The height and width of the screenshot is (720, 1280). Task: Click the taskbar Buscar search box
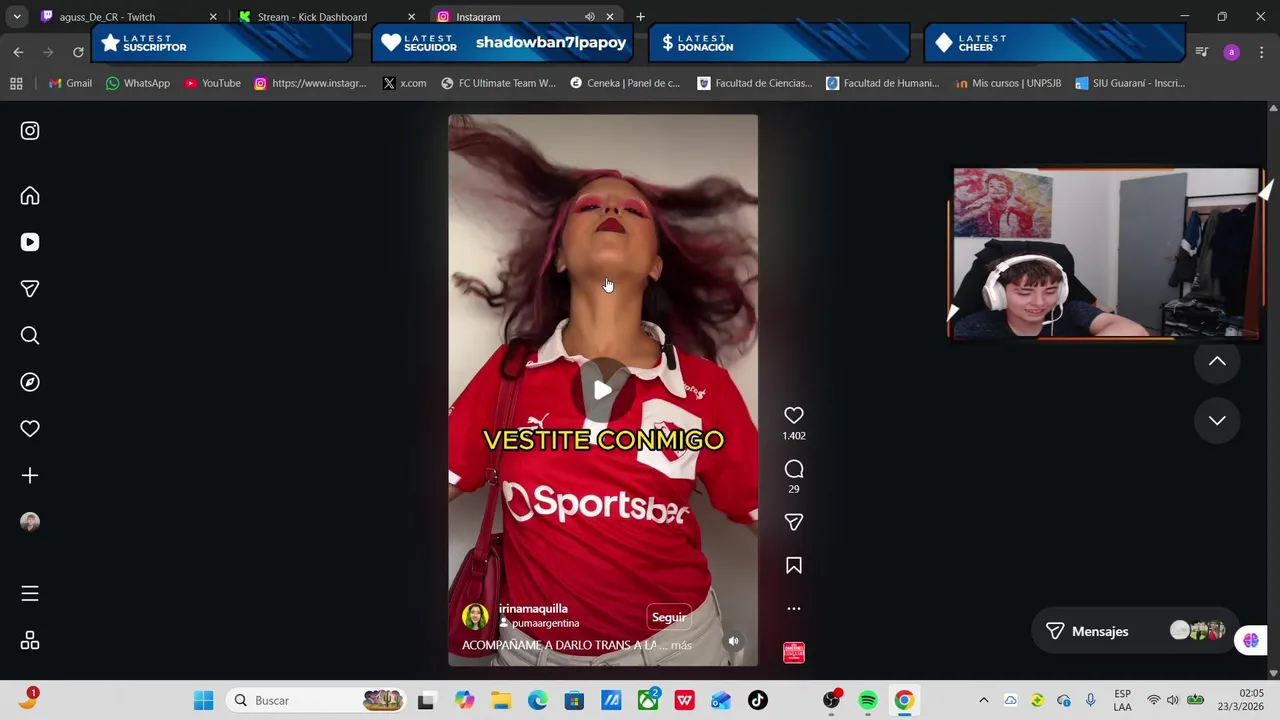tap(317, 701)
